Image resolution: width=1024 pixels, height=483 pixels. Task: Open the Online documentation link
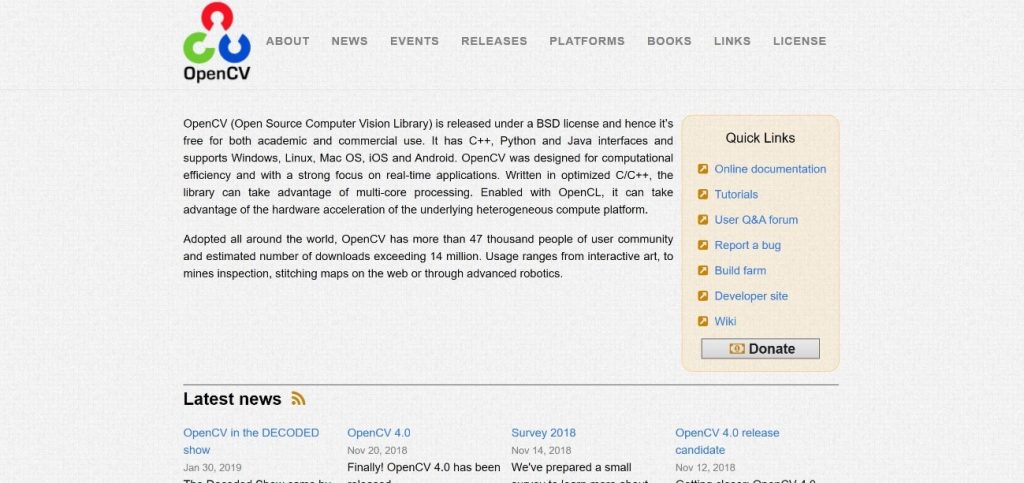[x=770, y=169]
